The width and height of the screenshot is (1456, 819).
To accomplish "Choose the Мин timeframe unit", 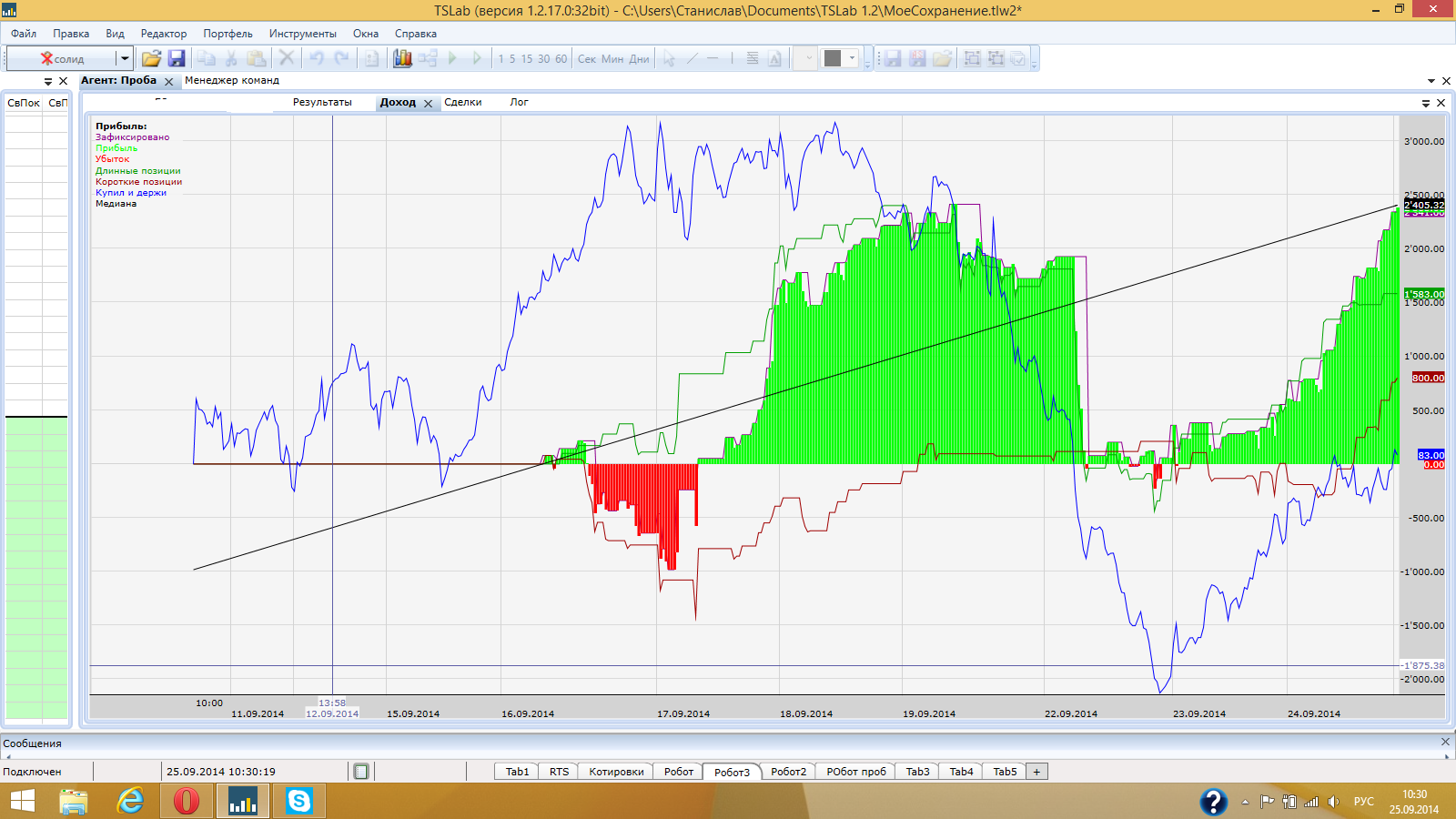I will (612, 58).
